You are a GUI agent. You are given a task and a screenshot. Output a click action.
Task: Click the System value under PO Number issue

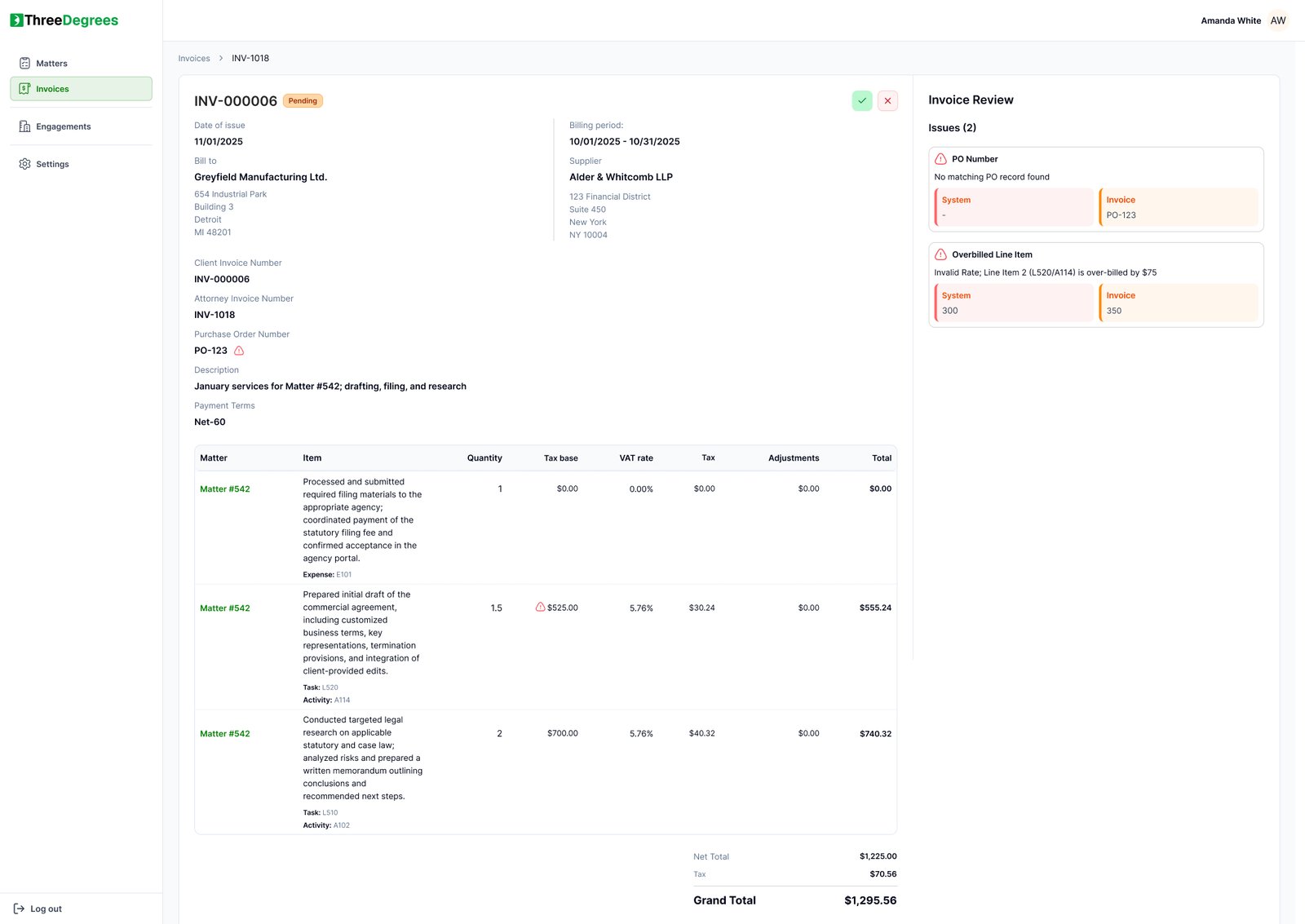tap(1015, 206)
